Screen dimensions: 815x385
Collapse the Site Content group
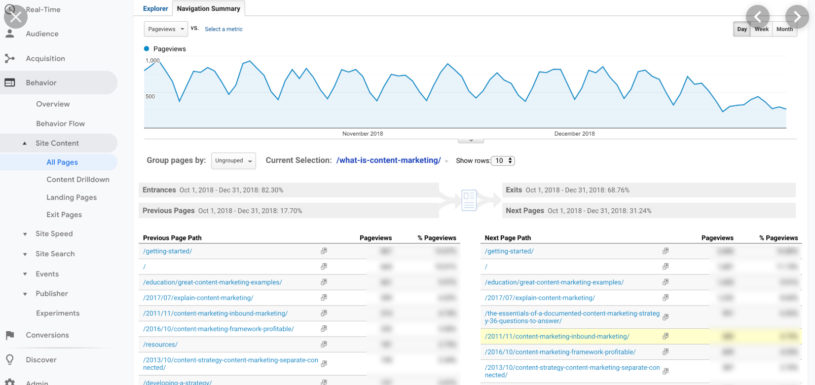25,143
